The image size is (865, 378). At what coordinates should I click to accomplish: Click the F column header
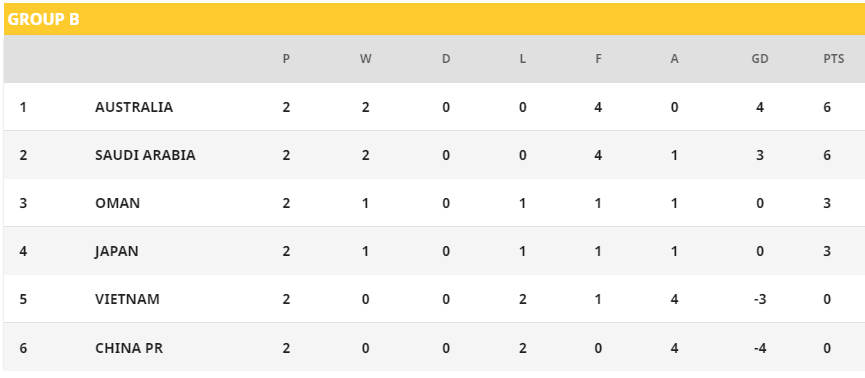point(598,58)
